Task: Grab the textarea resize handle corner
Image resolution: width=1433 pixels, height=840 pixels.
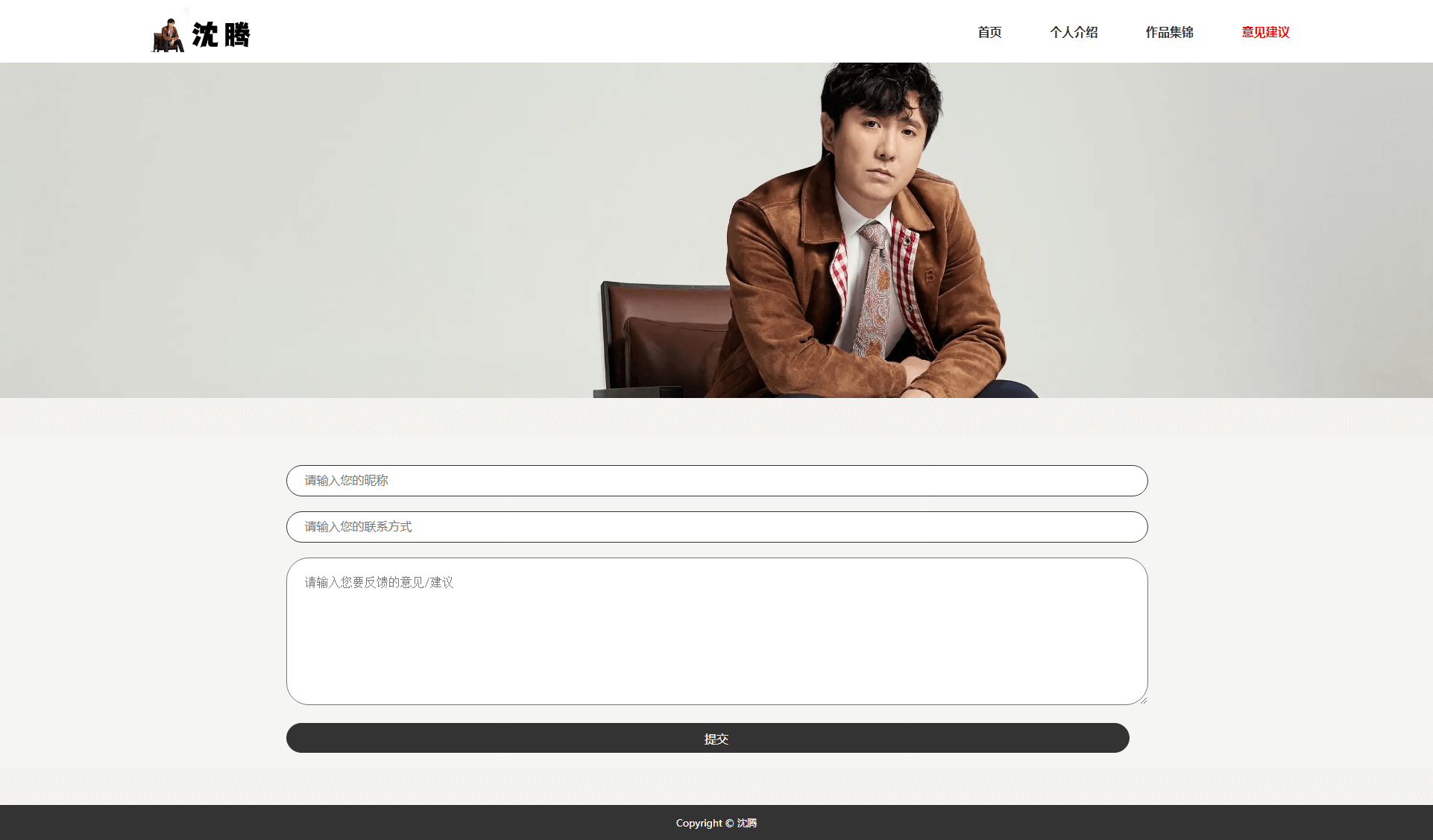Action: pos(1142,700)
